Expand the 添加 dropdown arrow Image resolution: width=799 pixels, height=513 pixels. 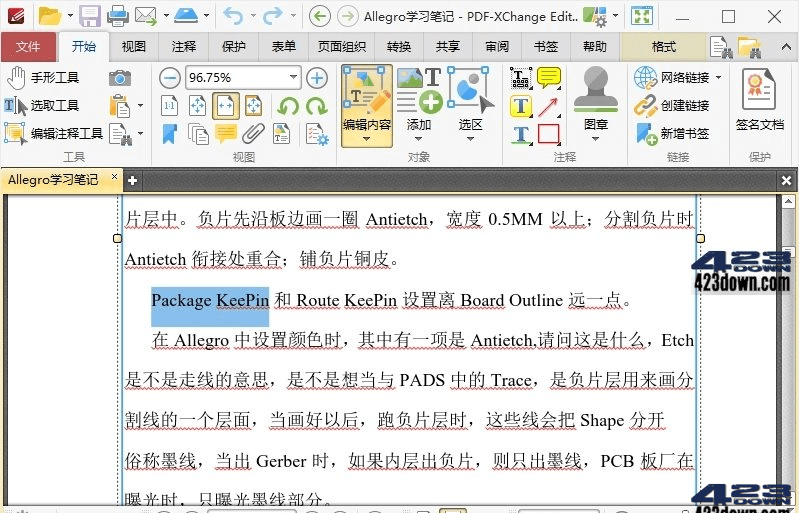(x=418, y=139)
